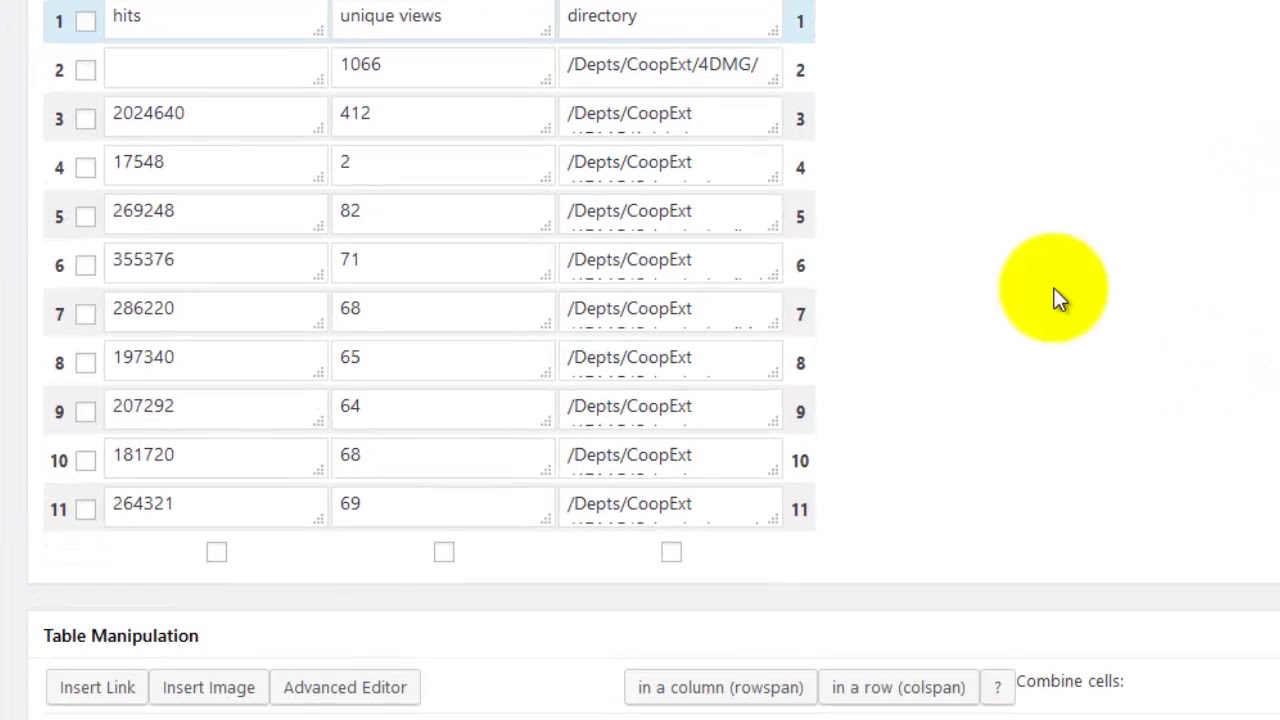Click the resize handle of hits header cell
Screen dimensions: 1280x720
pos(319,31)
